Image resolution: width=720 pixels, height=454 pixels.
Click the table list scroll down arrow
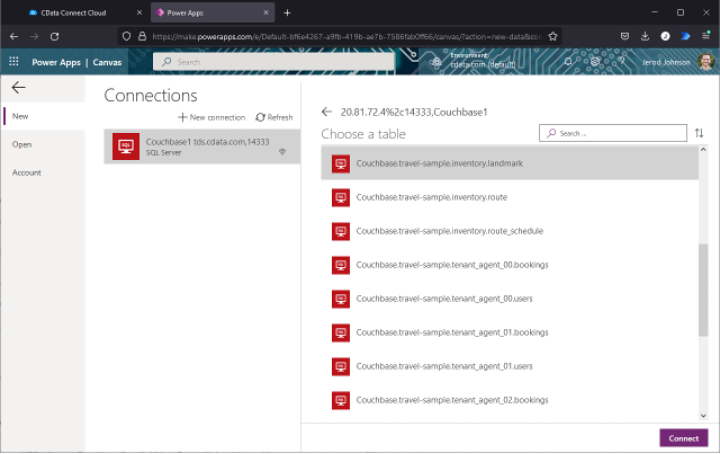tap(703, 416)
